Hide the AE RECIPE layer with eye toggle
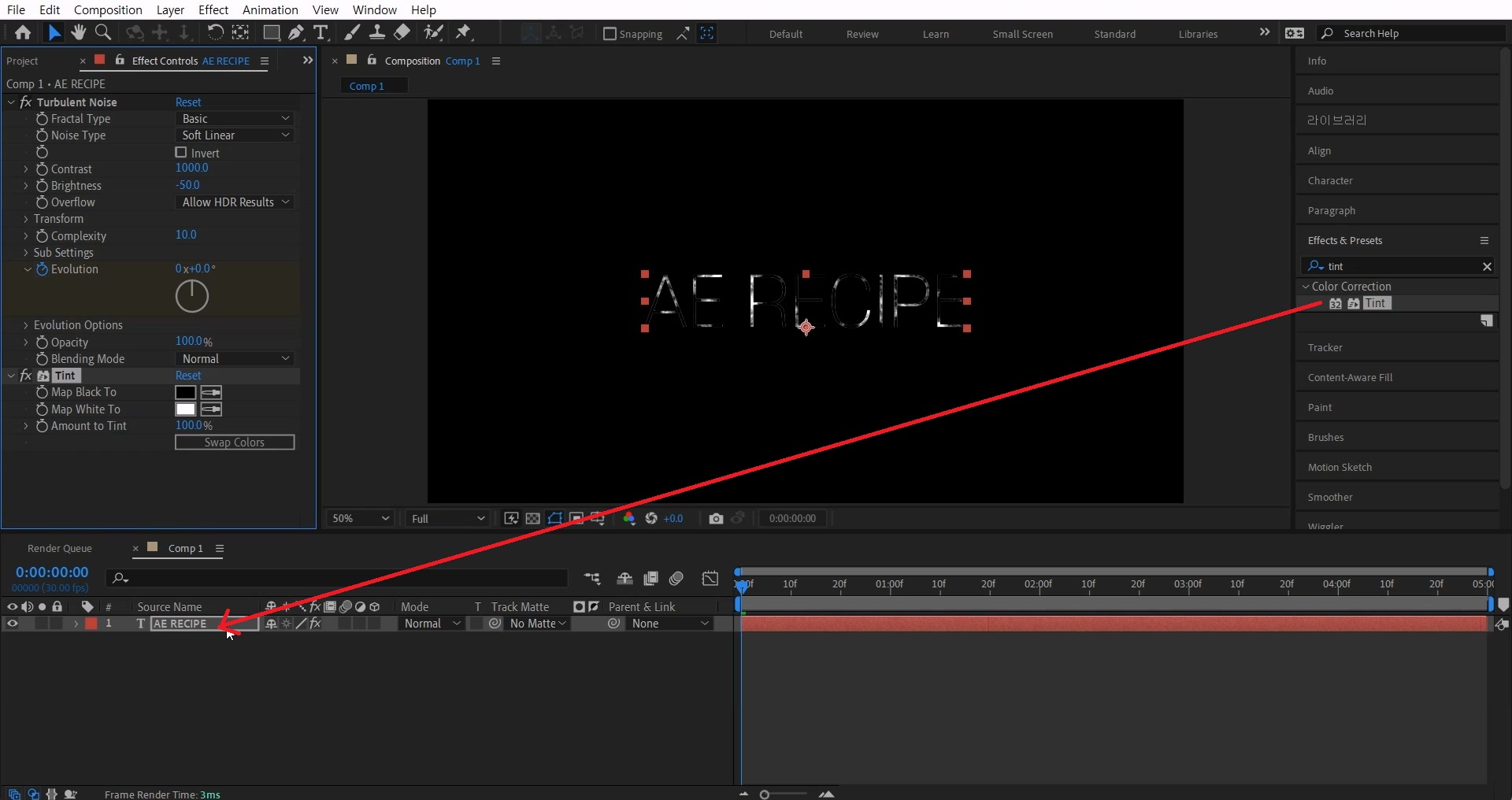Image resolution: width=1512 pixels, height=800 pixels. tap(12, 624)
